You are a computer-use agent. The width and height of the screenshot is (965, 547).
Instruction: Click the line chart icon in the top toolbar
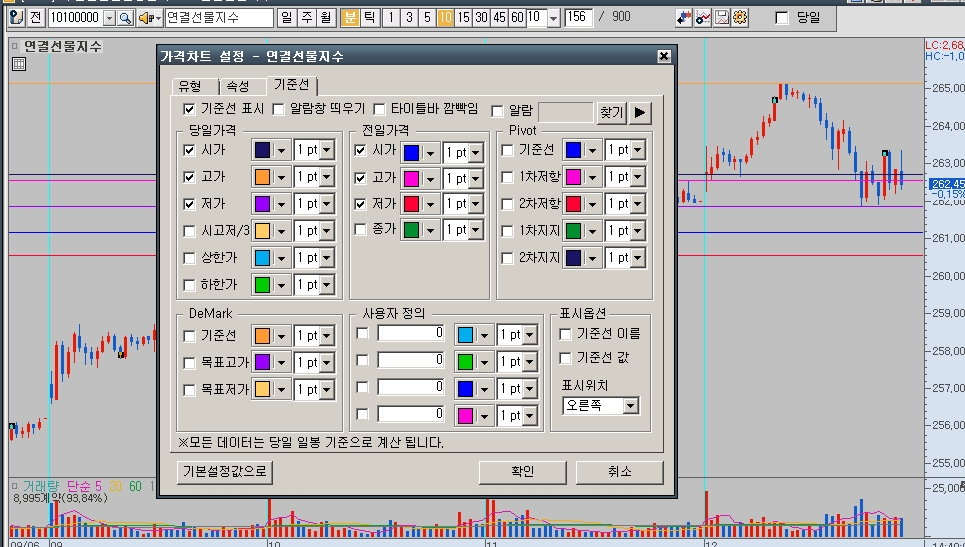pyautogui.click(x=704, y=18)
